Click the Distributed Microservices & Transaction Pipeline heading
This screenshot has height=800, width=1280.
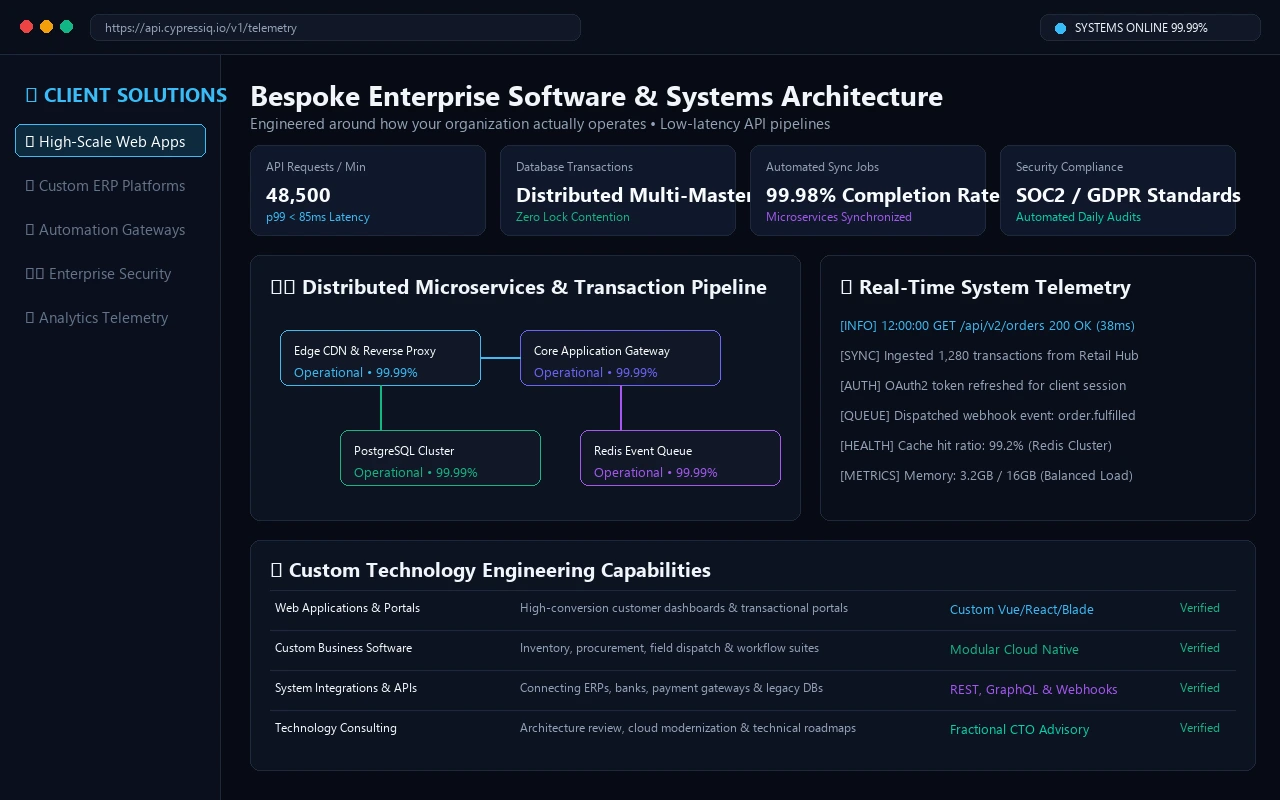tap(518, 287)
